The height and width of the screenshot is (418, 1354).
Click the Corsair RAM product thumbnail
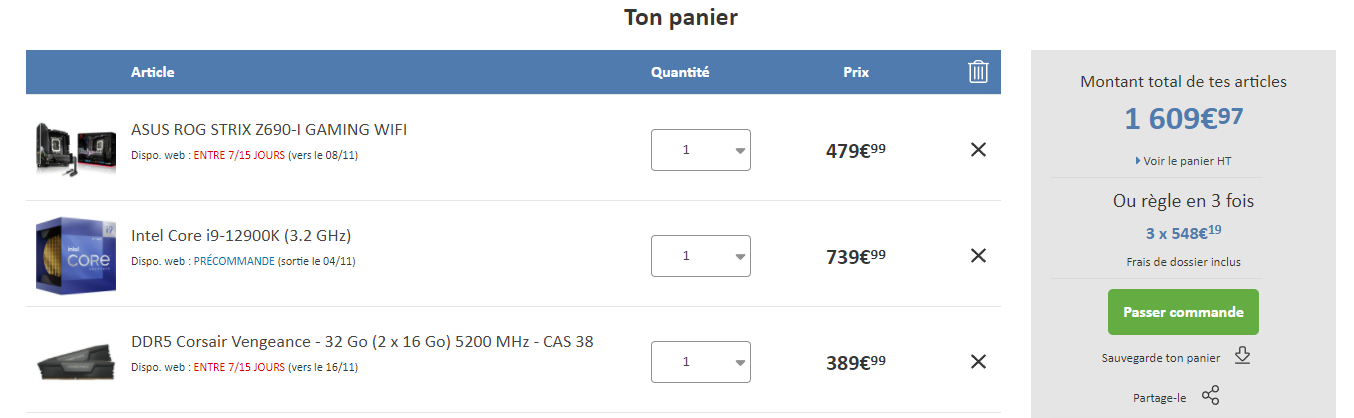[72, 362]
